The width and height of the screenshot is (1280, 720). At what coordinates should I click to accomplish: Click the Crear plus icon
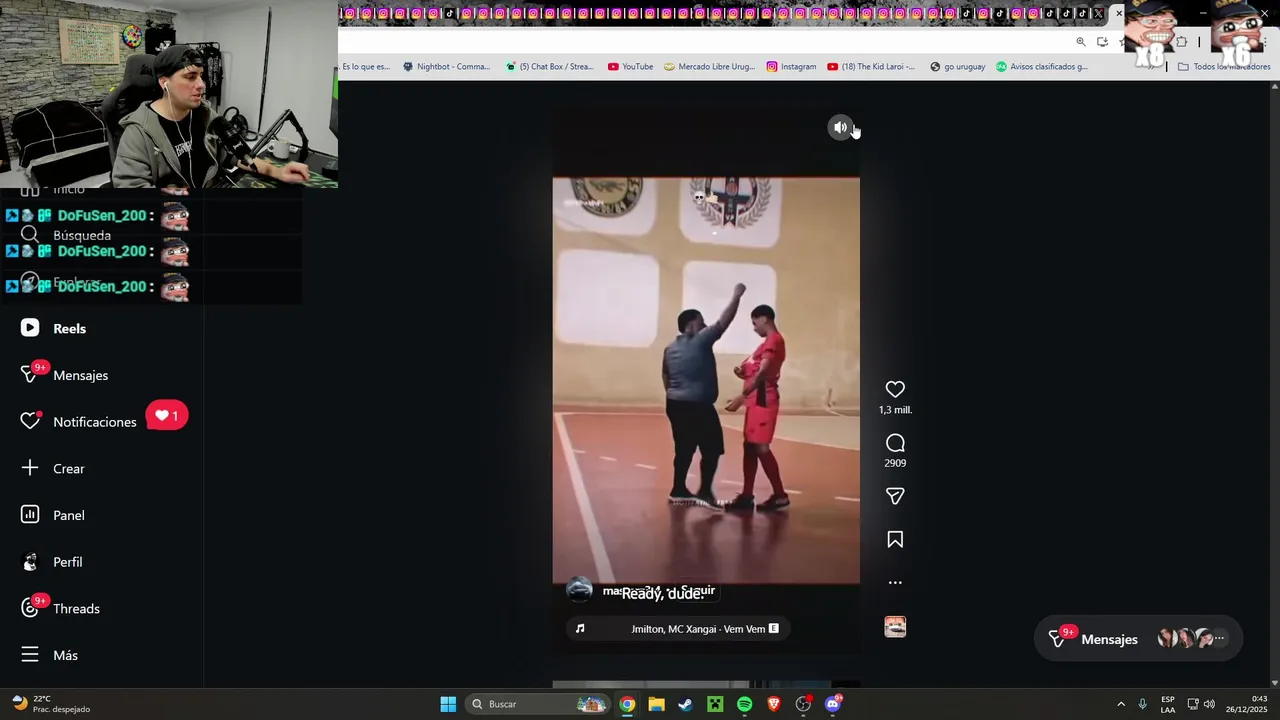click(30, 468)
